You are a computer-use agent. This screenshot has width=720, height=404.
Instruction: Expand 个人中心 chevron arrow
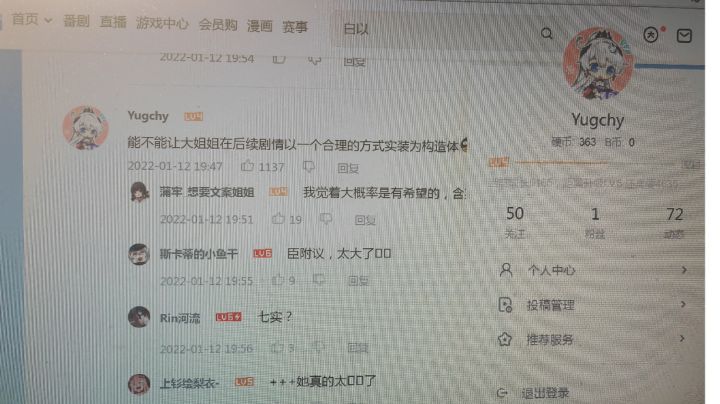point(684,269)
